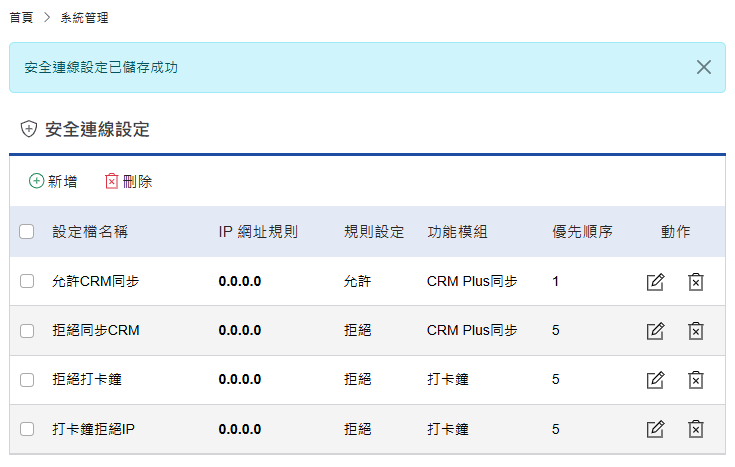Image resolution: width=735 pixels, height=467 pixels.
Task: Edit the 拒絕同步CRM rule
Action: point(655,331)
